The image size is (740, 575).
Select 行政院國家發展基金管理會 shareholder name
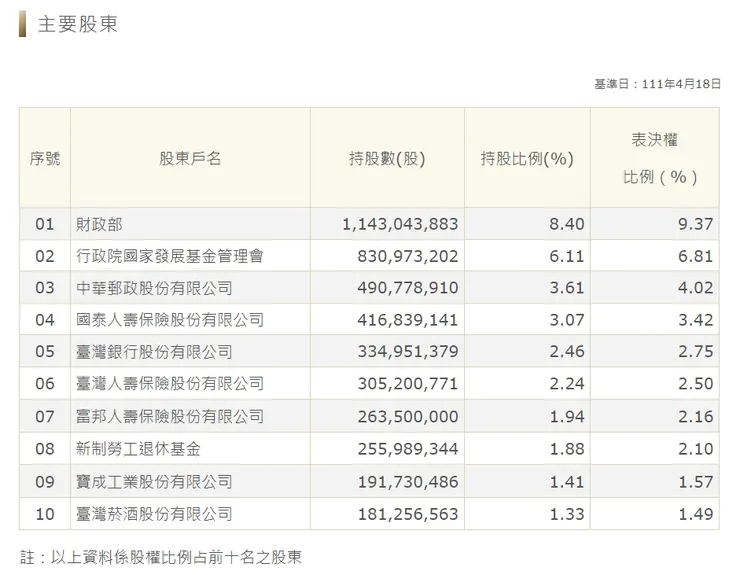[170, 256]
